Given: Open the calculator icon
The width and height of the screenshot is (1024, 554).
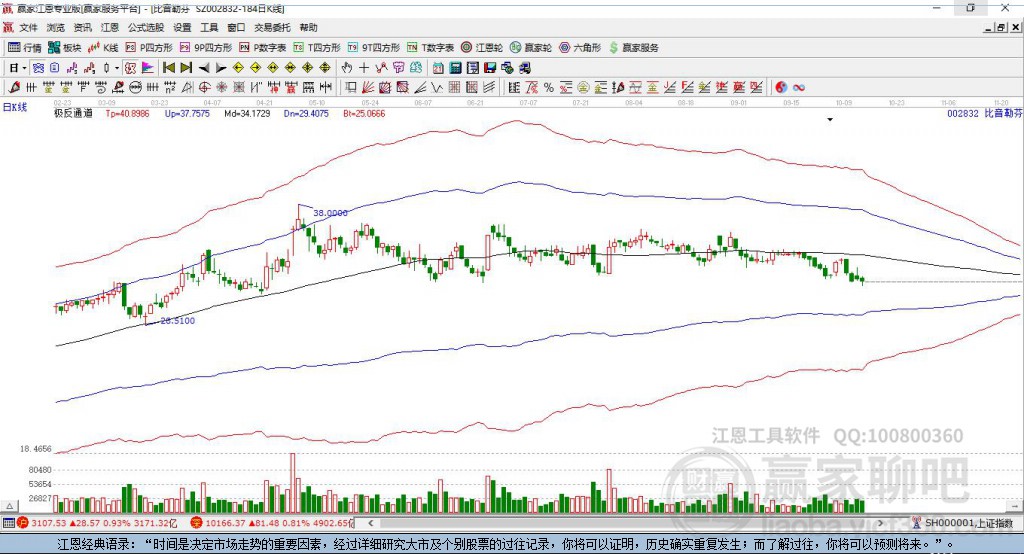Looking at the screenshot, I should tap(455, 68).
